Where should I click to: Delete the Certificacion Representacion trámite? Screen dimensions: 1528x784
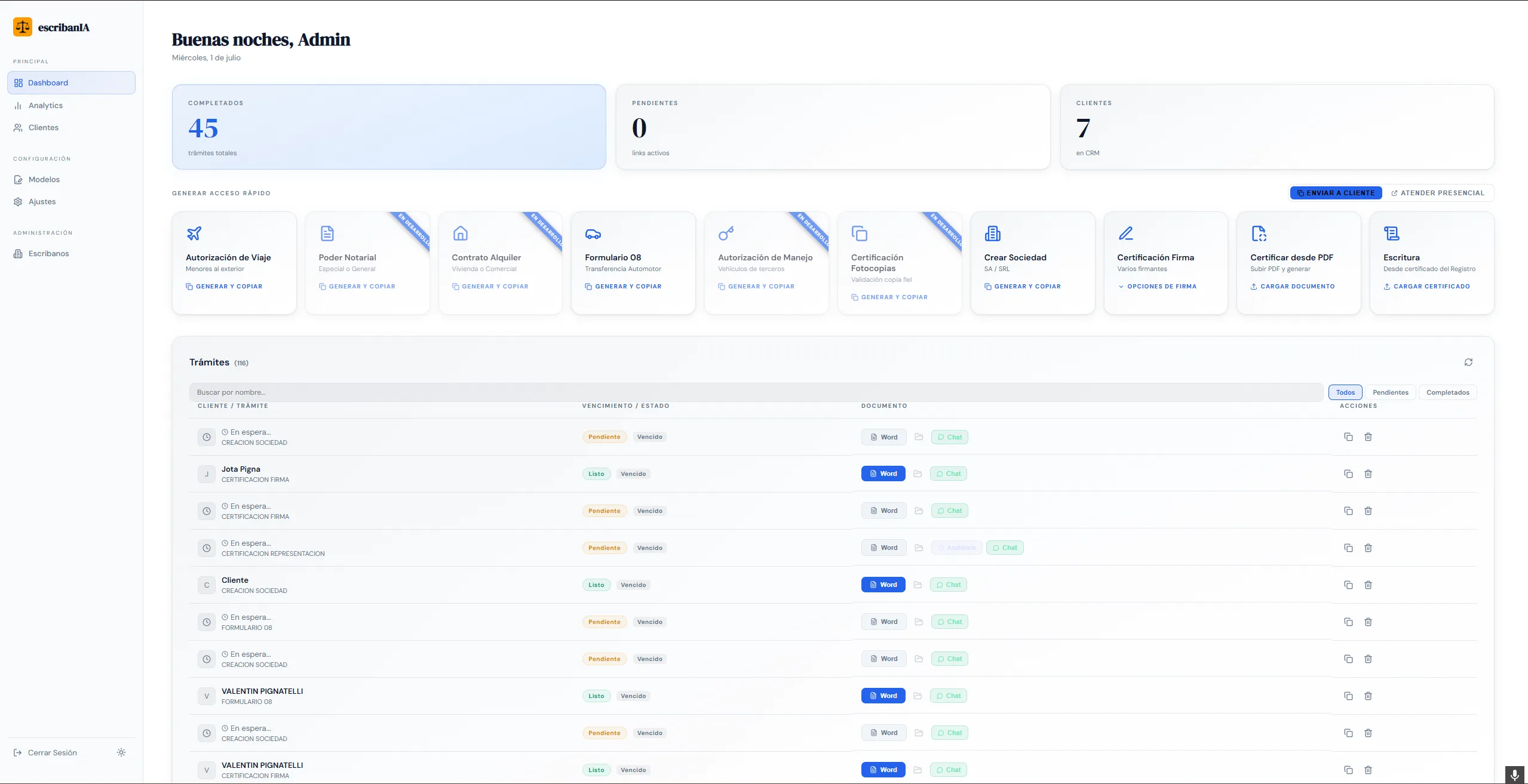click(x=1368, y=548)
